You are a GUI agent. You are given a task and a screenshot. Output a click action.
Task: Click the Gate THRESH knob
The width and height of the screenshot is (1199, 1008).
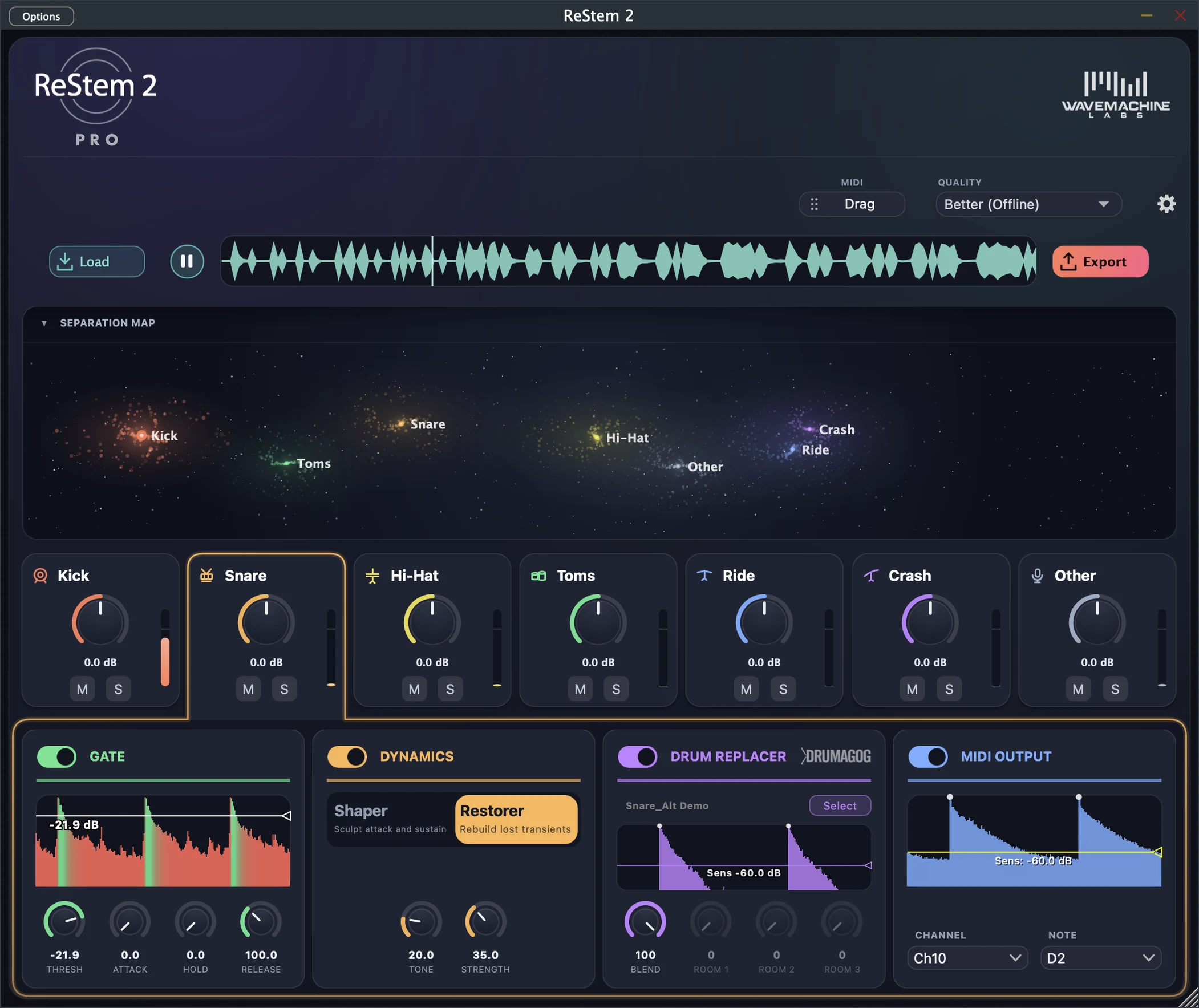(64, 921)
